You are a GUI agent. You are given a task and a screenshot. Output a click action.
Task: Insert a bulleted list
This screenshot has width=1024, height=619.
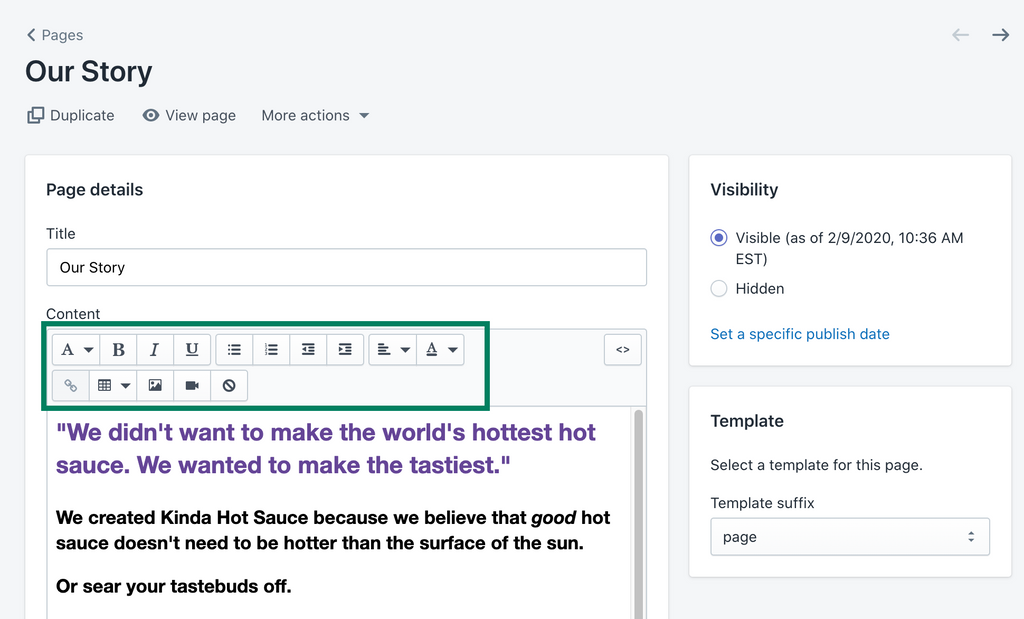(x=234, y=350)
